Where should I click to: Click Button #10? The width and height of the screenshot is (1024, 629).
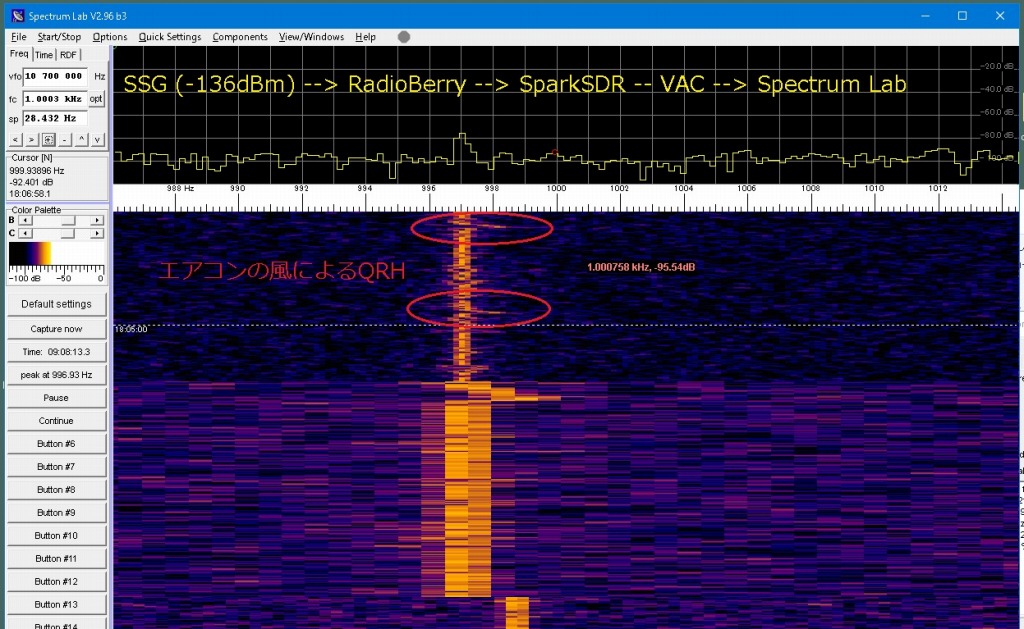[x=56, y=536]
